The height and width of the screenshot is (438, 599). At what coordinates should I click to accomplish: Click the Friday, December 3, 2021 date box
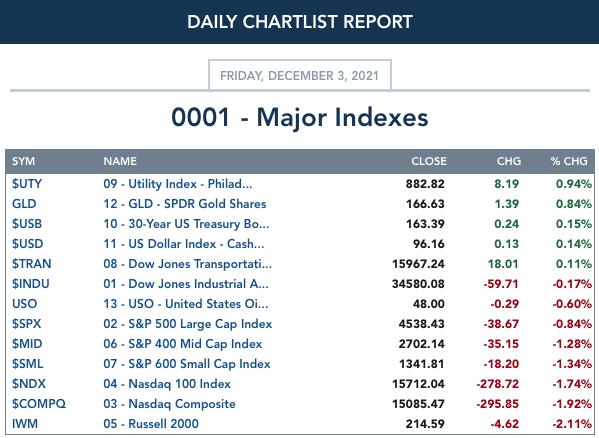(x=300, y=75)
